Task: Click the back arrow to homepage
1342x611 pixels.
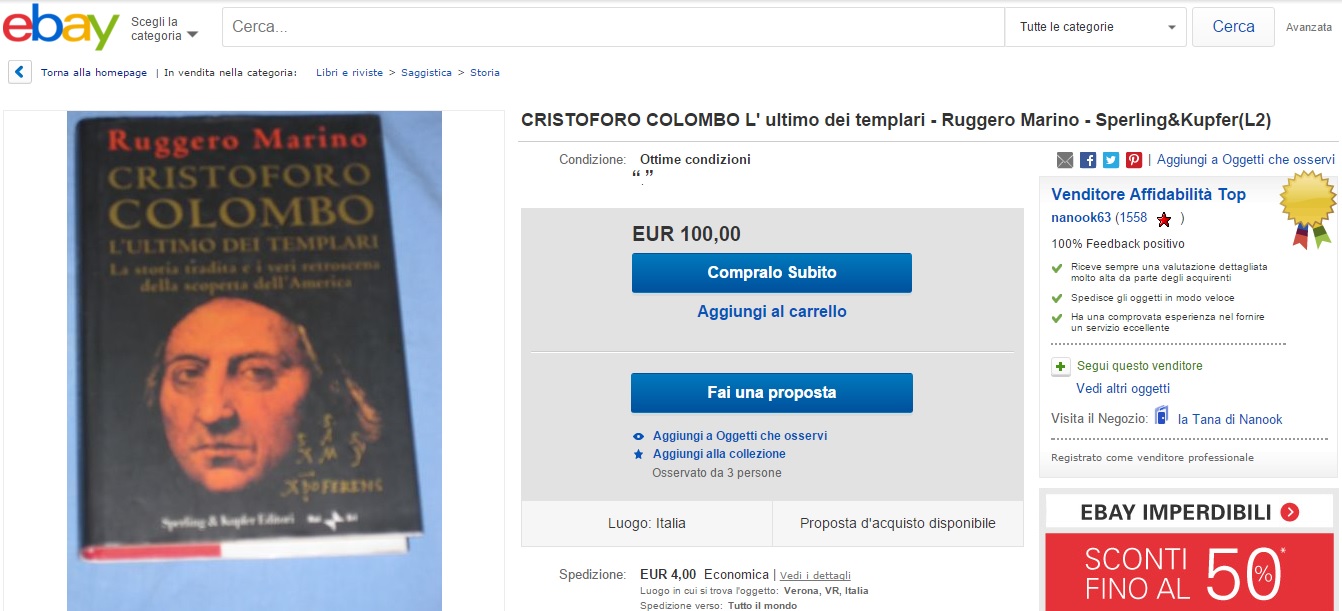Action: coord(20,72)
